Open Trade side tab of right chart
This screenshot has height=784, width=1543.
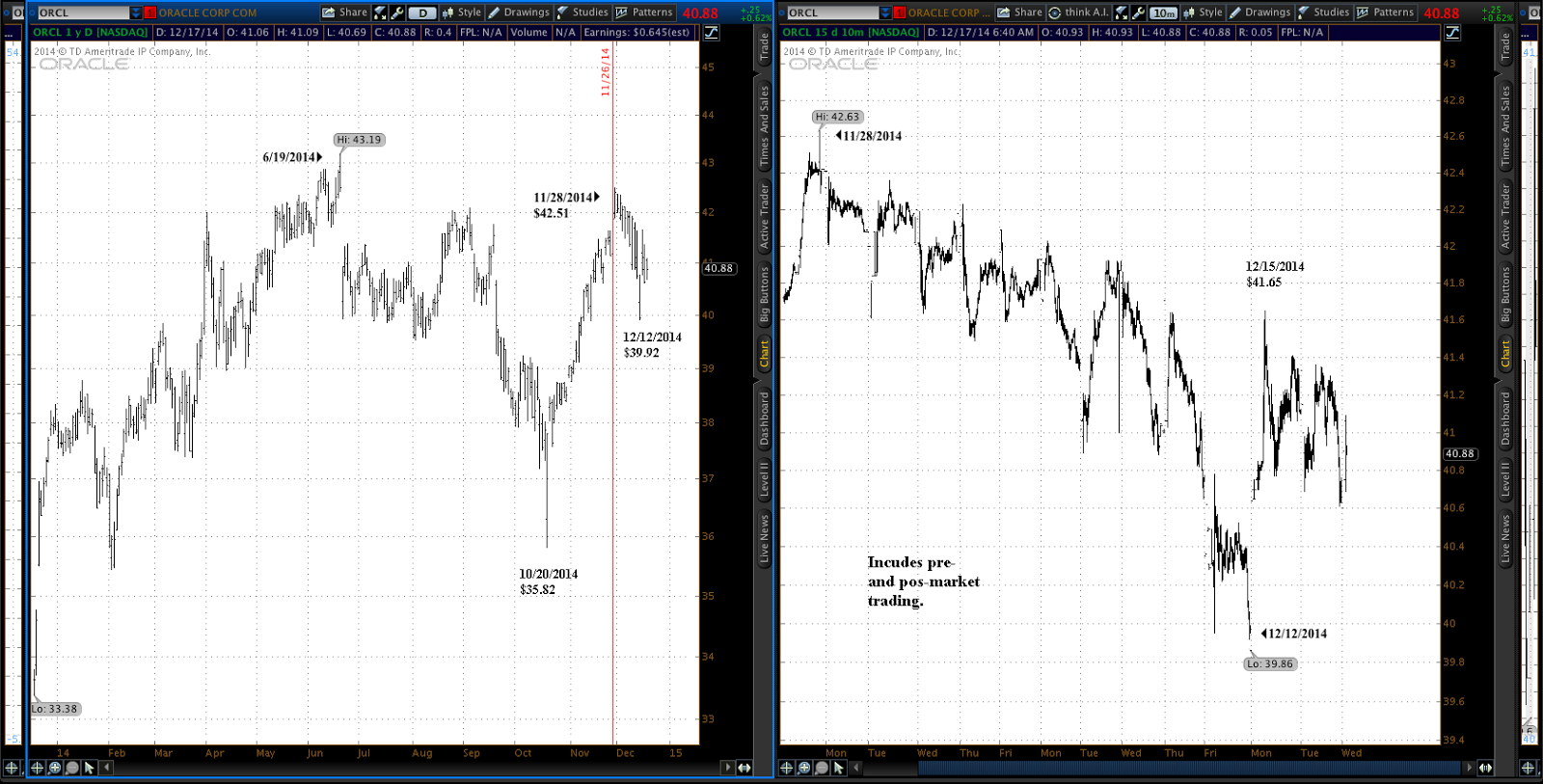point(1504,47)
